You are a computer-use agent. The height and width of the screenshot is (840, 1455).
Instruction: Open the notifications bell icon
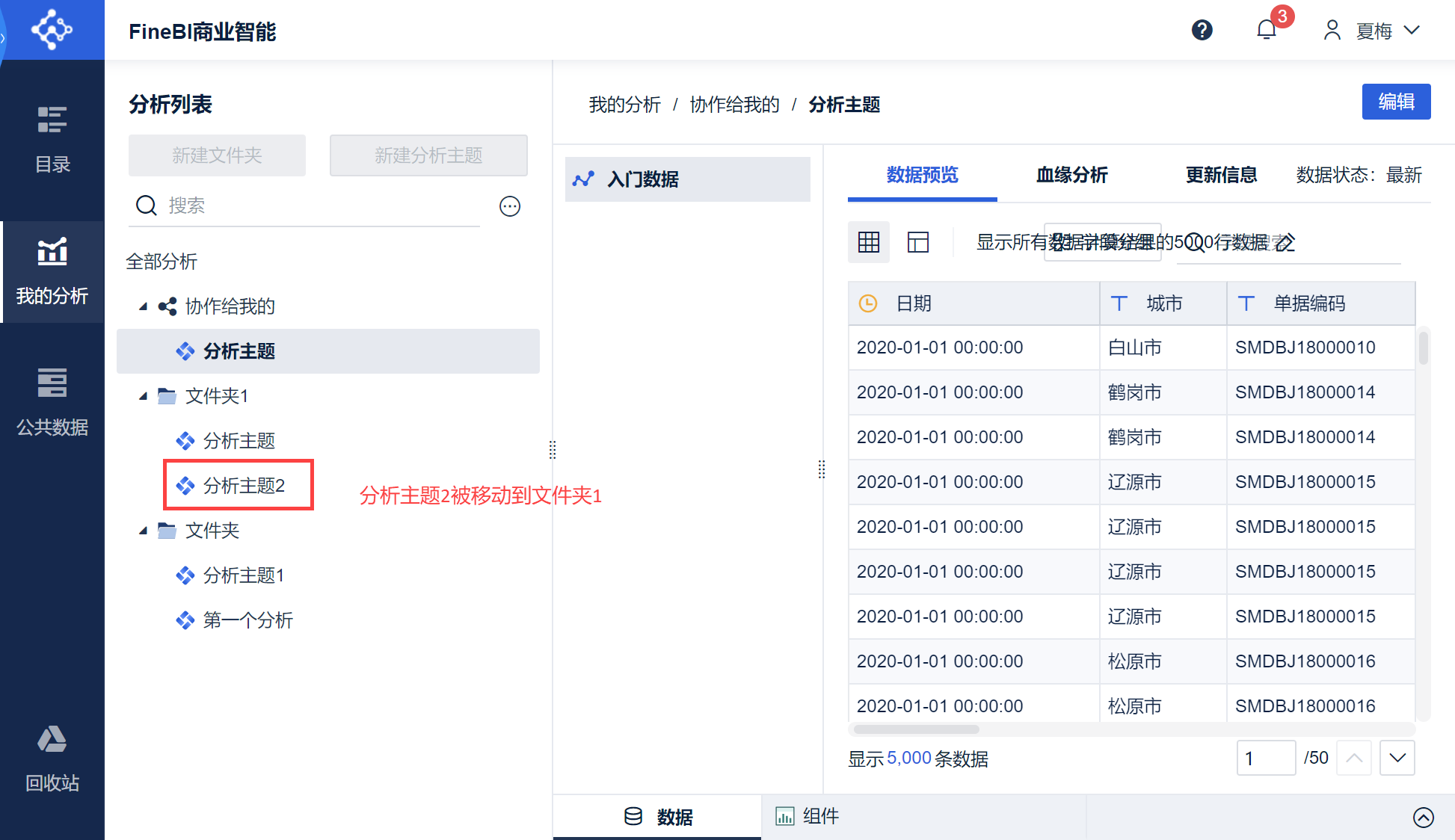point(1267,30)
